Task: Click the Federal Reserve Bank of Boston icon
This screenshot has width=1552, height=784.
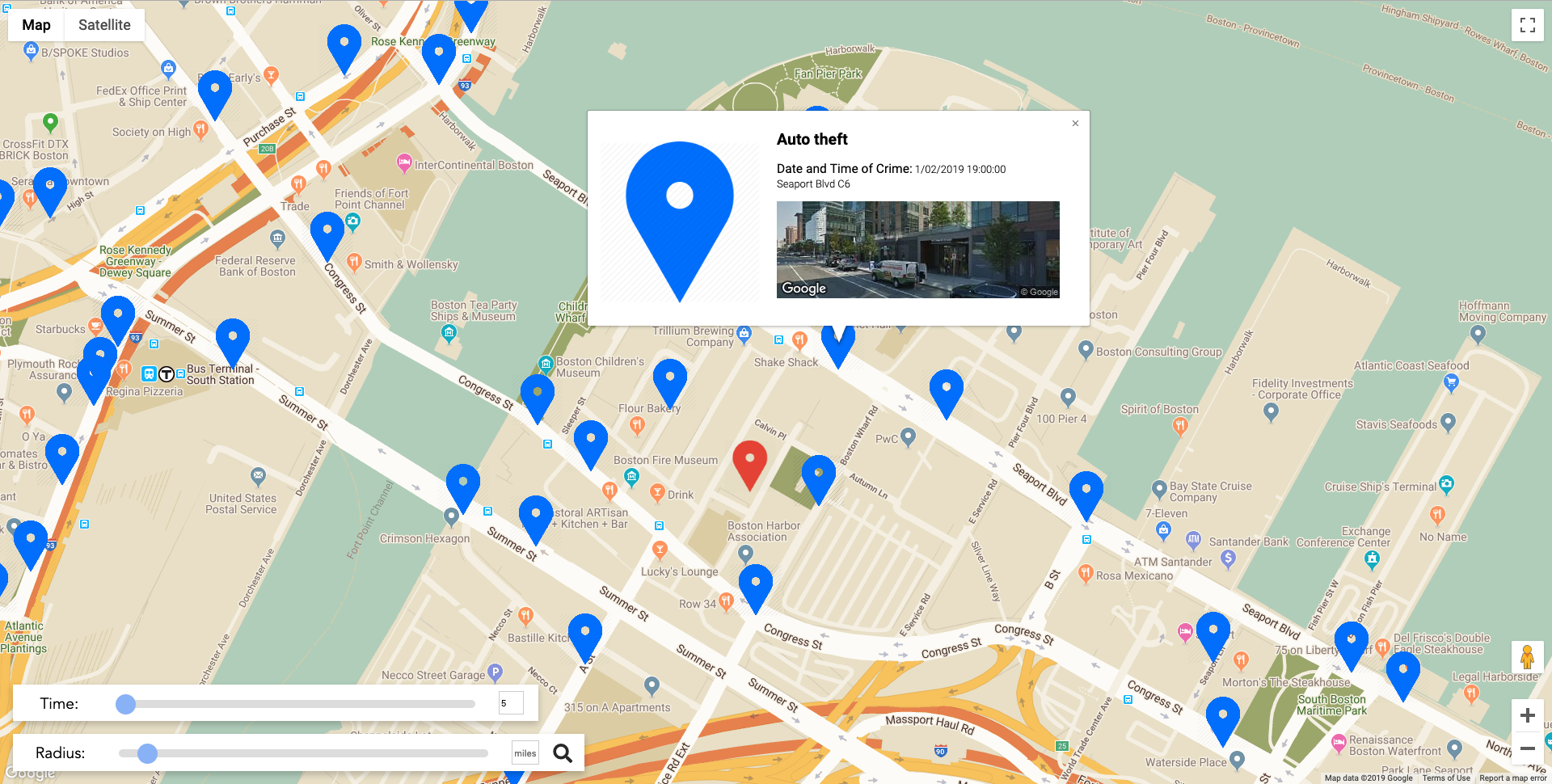Action: pyautogui.click(x=278, y=238)
